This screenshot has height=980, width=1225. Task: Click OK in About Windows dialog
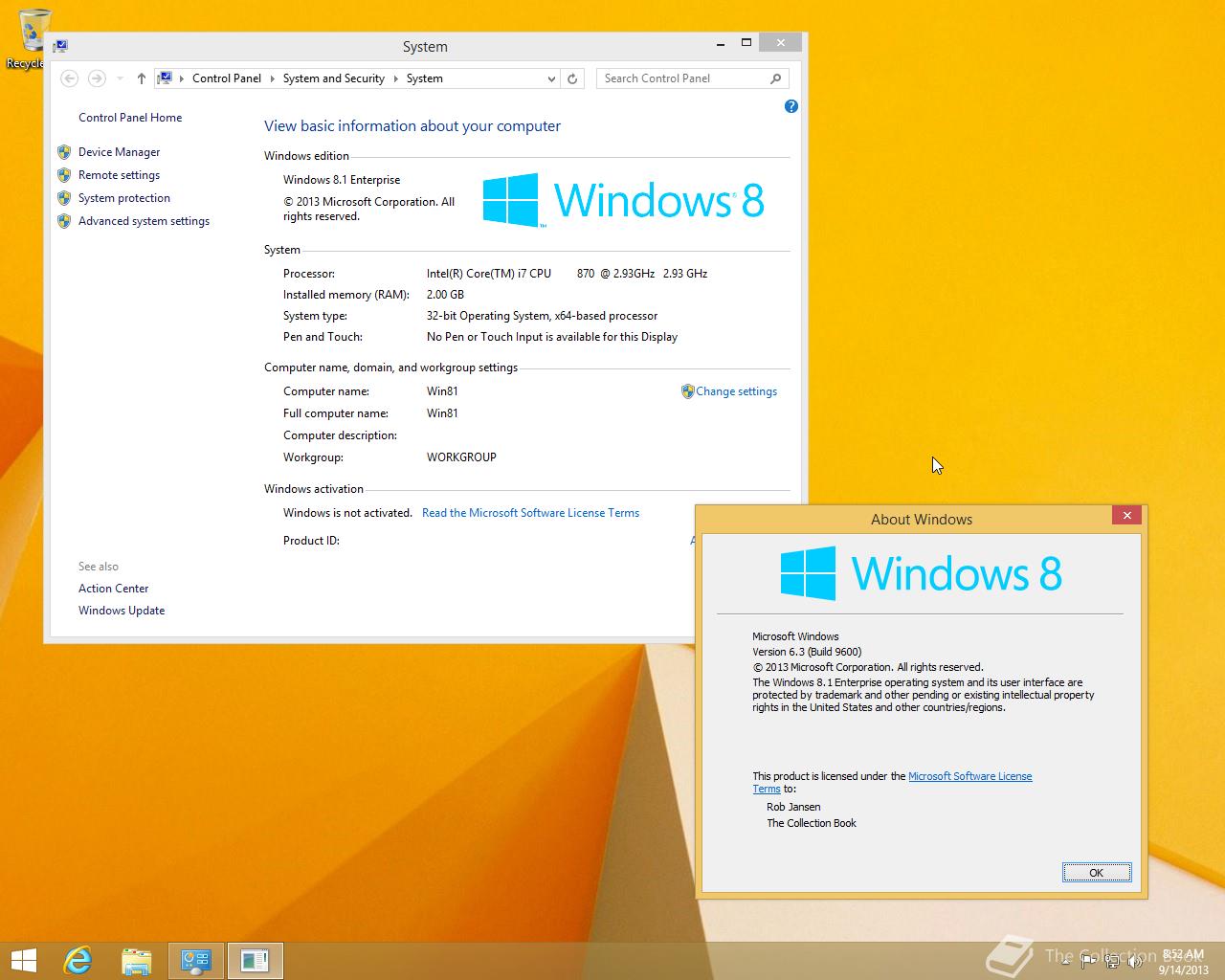1097,872
